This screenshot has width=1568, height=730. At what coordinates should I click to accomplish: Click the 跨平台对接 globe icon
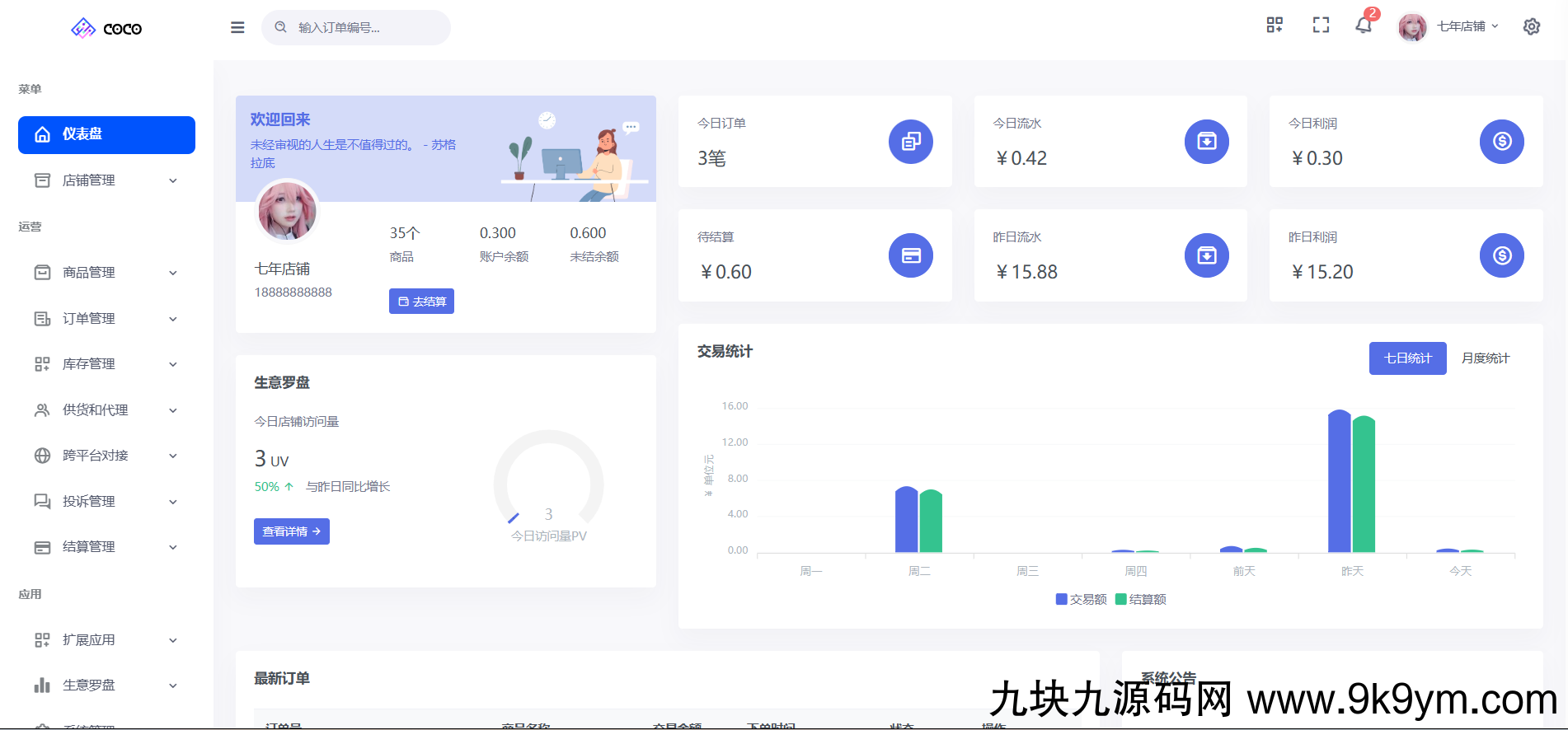tap(42, 456)
